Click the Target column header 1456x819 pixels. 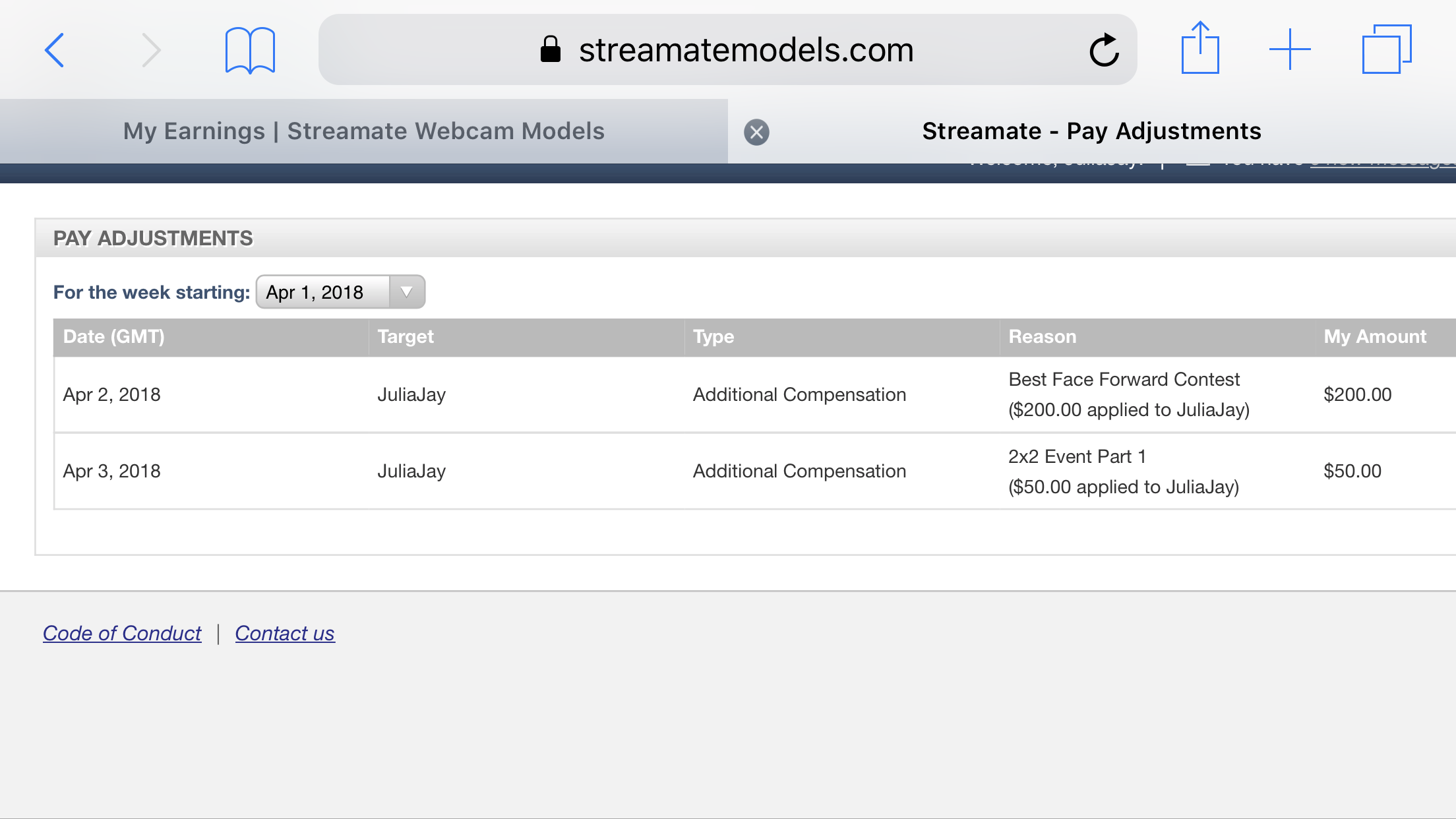[526, 337]
